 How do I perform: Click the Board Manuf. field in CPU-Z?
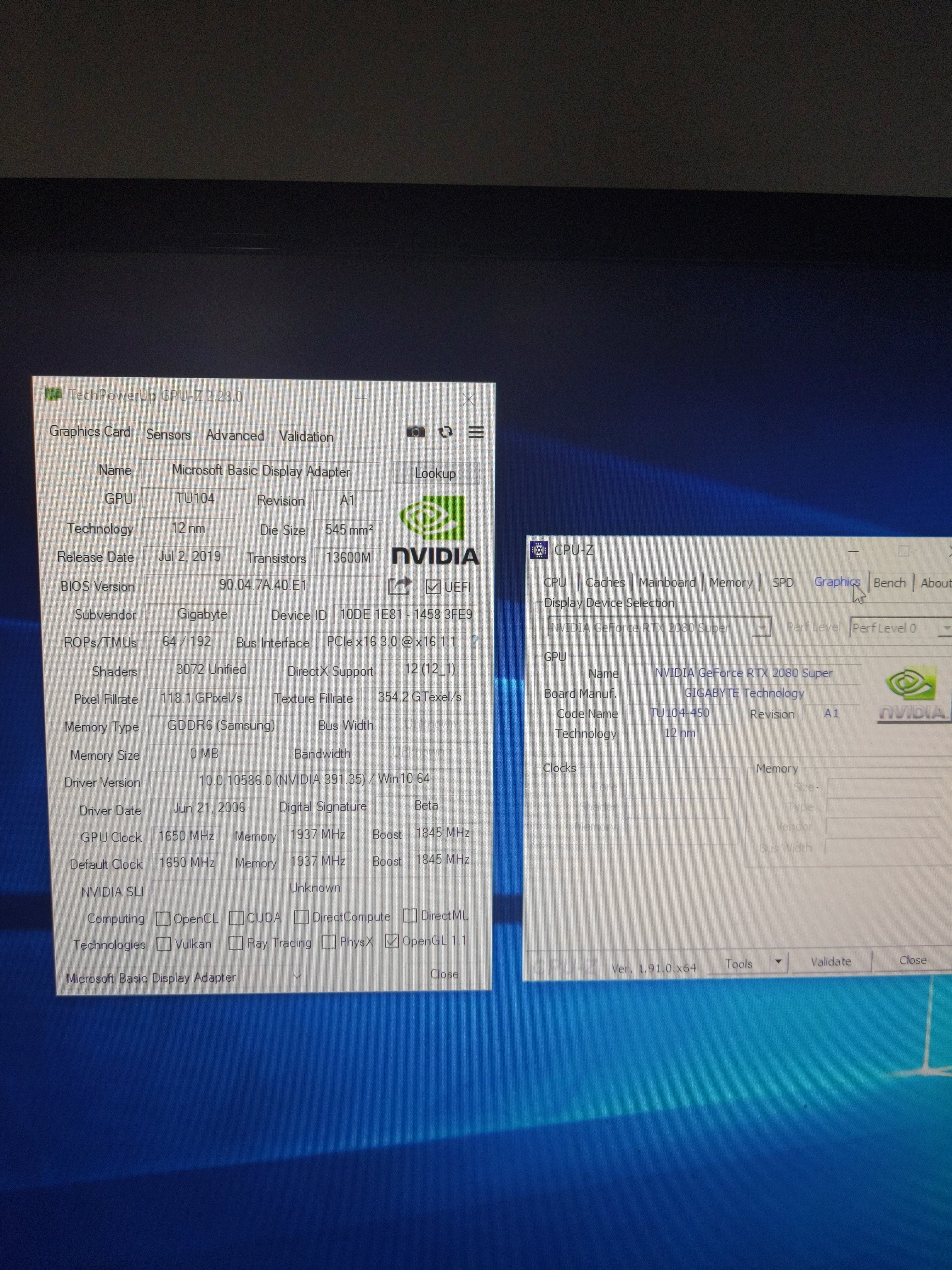tap(744, 693)
